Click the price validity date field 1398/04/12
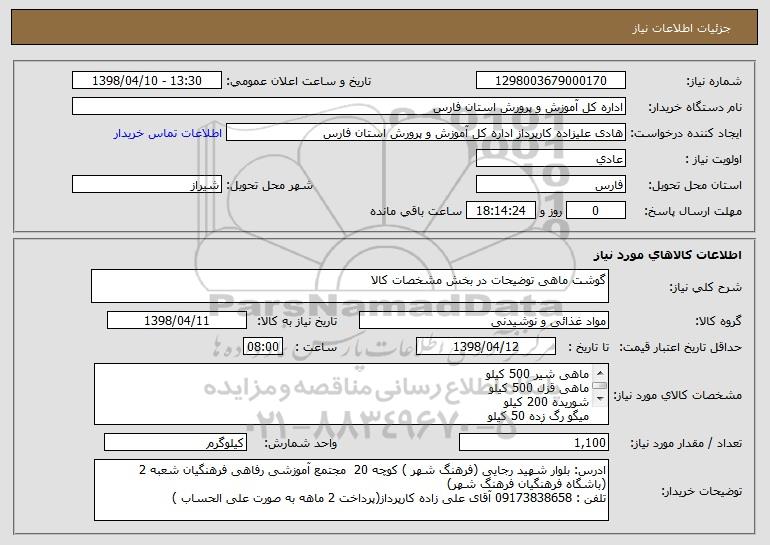 point(486,347)
